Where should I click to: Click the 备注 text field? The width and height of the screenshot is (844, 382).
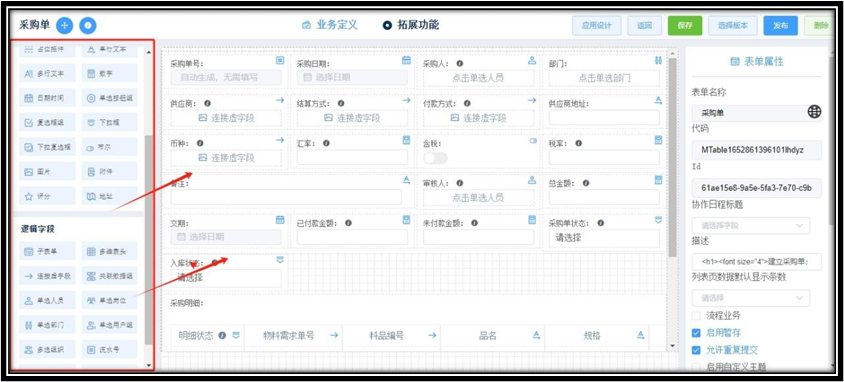(286, 197)
